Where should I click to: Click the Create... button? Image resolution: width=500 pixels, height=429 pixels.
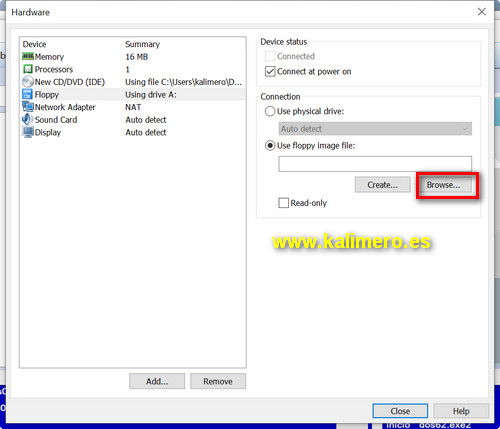click(x=382, y=185)
